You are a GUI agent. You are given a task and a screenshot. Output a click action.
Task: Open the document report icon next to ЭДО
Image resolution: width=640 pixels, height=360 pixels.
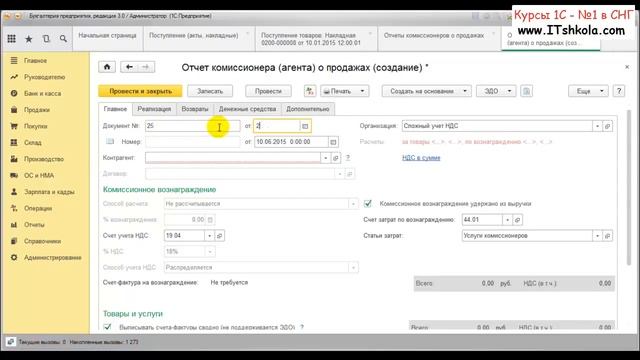527,91
